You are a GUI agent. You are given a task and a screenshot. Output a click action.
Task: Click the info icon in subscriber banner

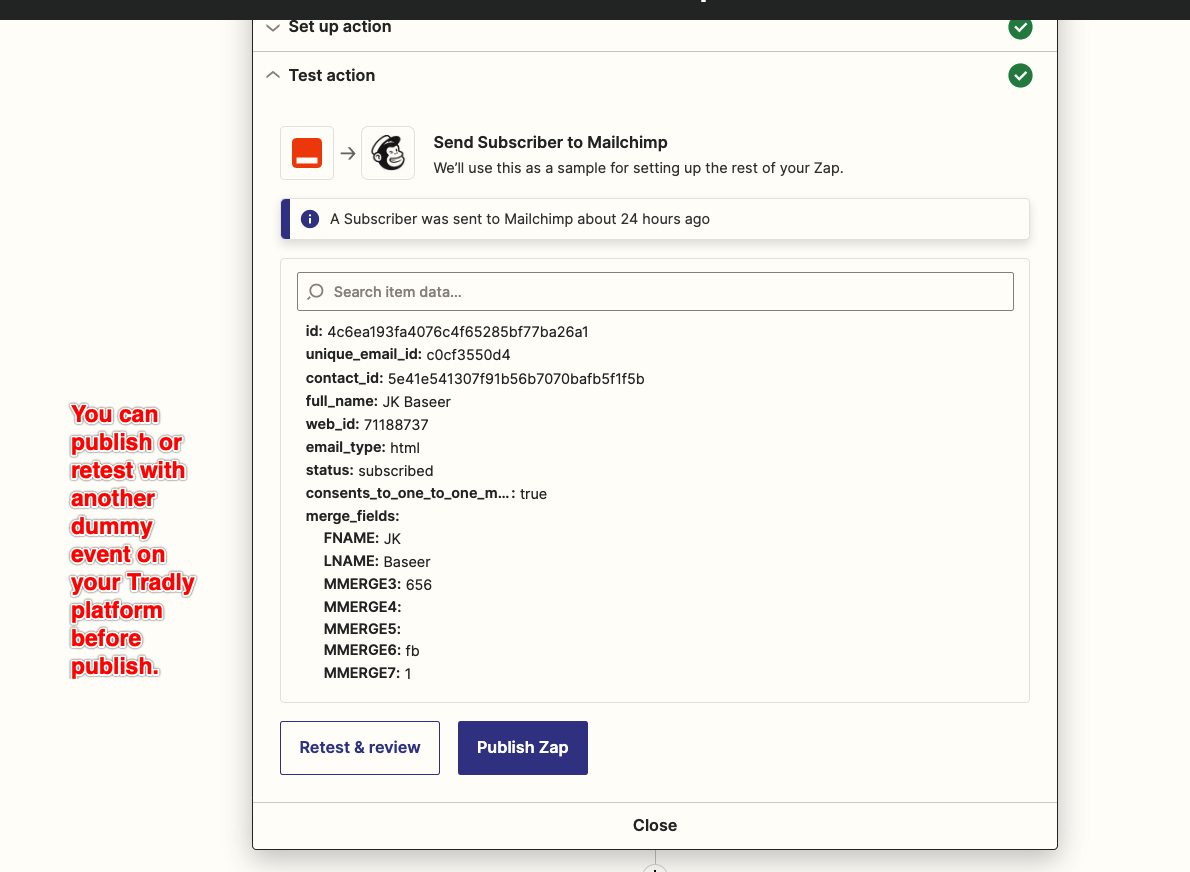pyautogui.click(x=310, y=219)
